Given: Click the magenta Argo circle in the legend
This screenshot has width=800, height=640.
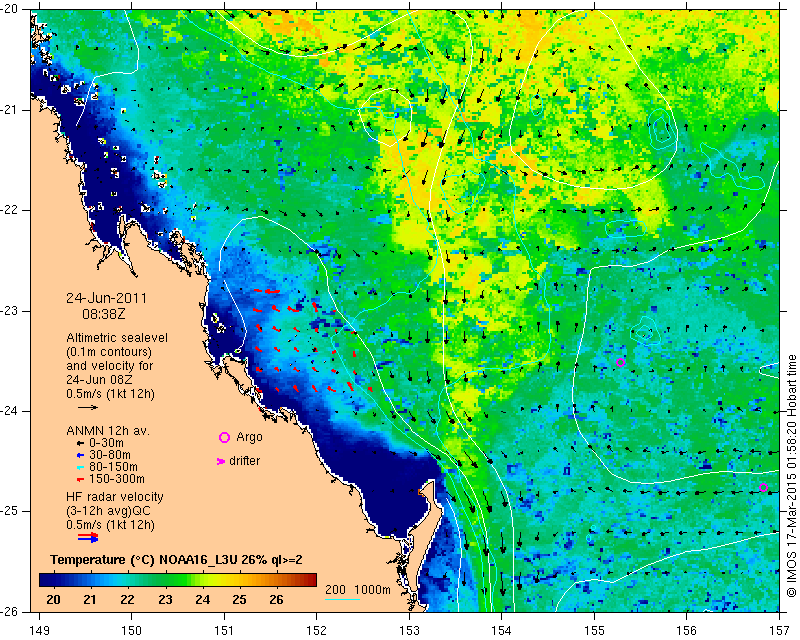Looking at the screenshot, I should coord(224,437).
